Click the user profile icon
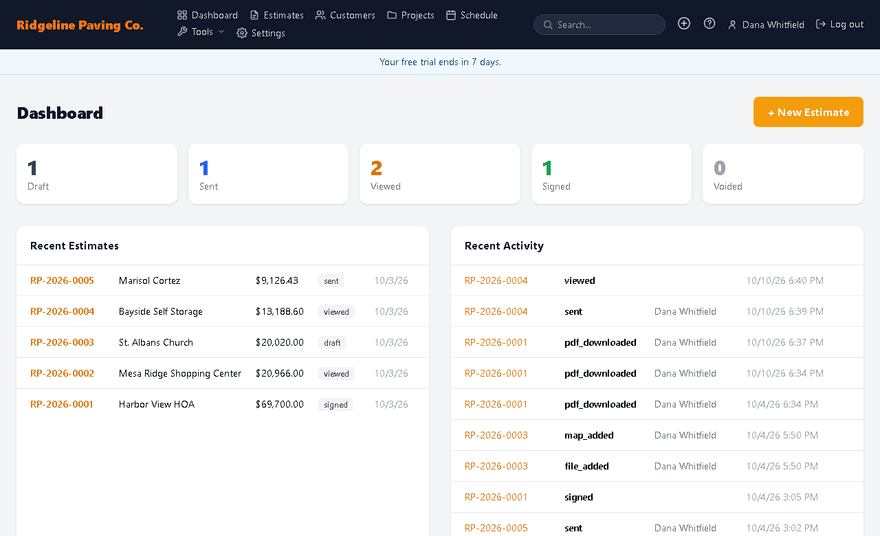 tap(732, 25)
